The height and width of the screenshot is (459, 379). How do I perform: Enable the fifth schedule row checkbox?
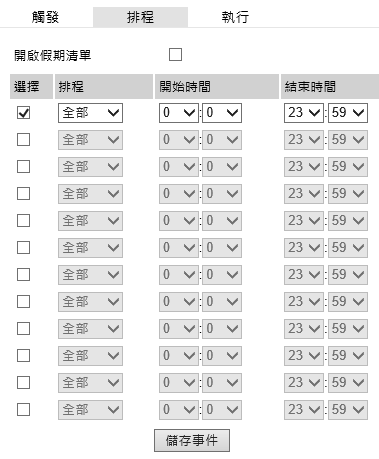pyautogui.click(x=23, y=221)
